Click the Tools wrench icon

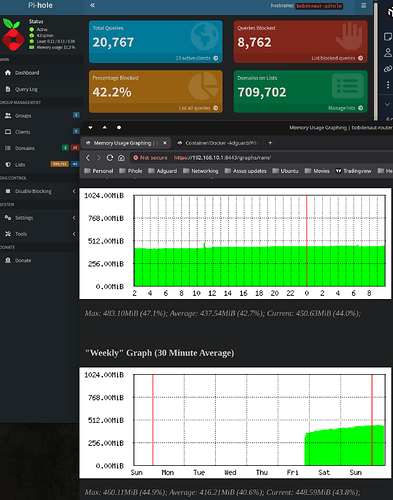(x=8, y=234)
